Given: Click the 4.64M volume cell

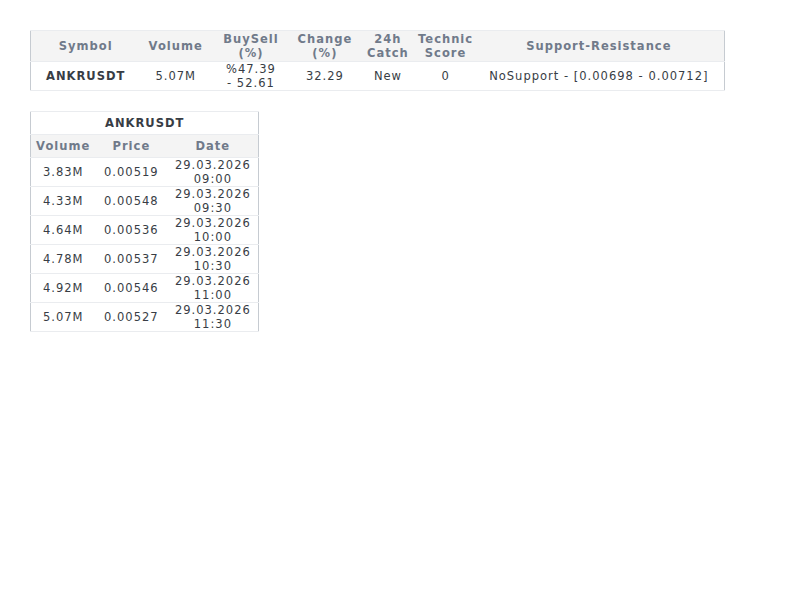Looking at the screenshot, I should click(63, 230).
